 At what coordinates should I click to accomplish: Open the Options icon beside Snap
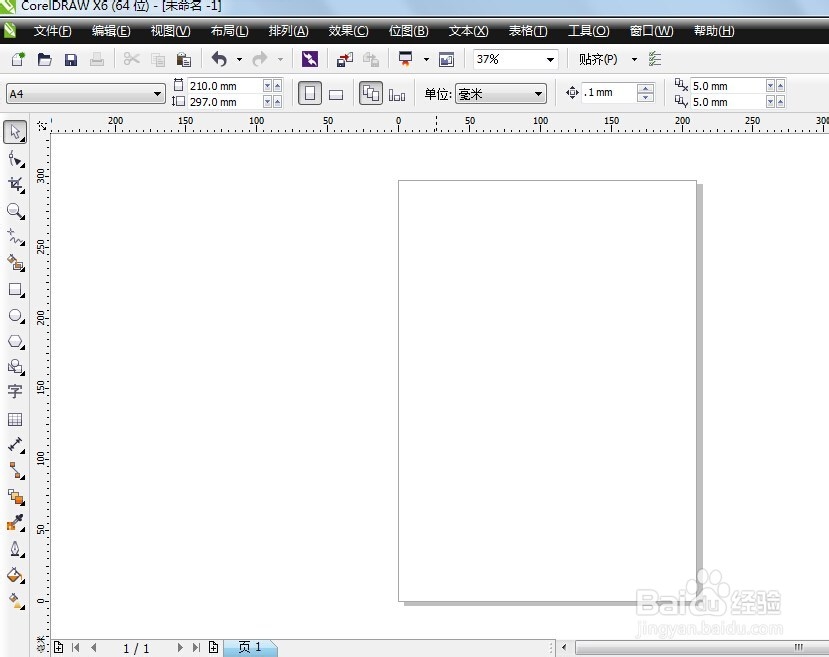[x=655, y=59]
